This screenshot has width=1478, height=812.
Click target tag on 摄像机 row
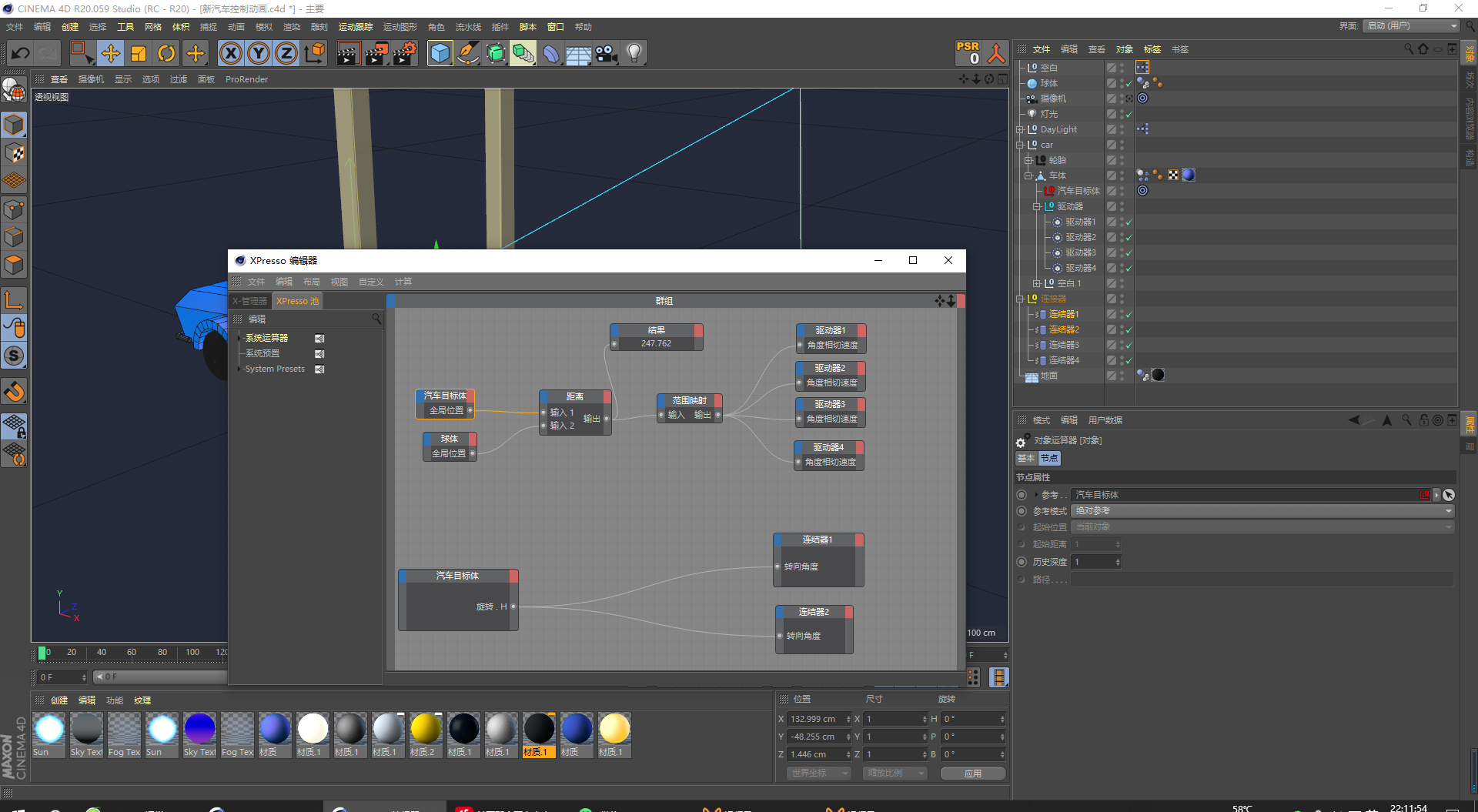click(x=1142, y=99)
